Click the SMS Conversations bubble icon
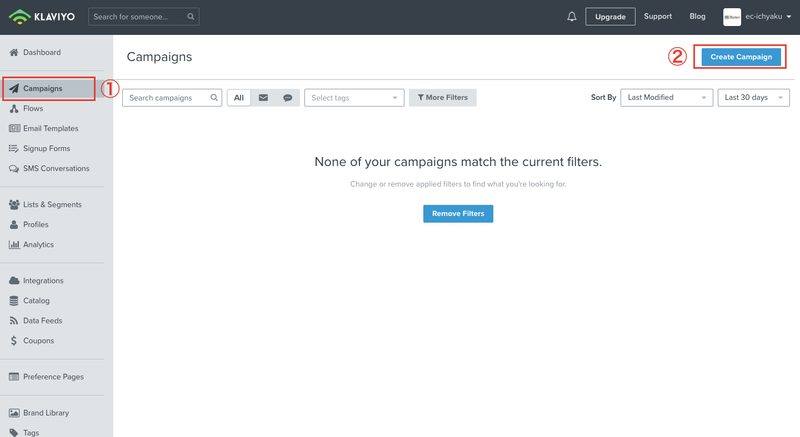This screenshot has height=437, width=800. [x=14, y=168]
